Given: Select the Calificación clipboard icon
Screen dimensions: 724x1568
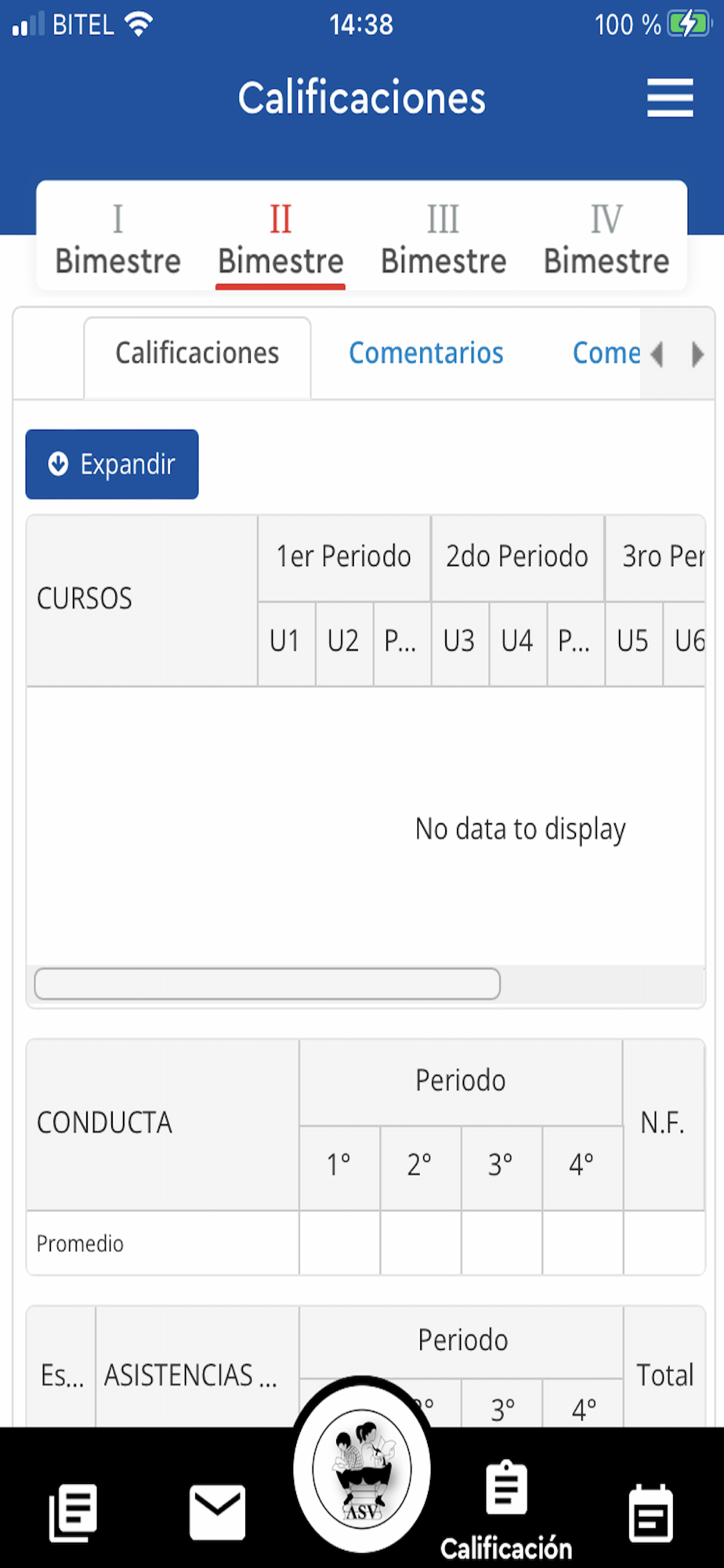Looking at the screenshot, I should pos(506,1490).
